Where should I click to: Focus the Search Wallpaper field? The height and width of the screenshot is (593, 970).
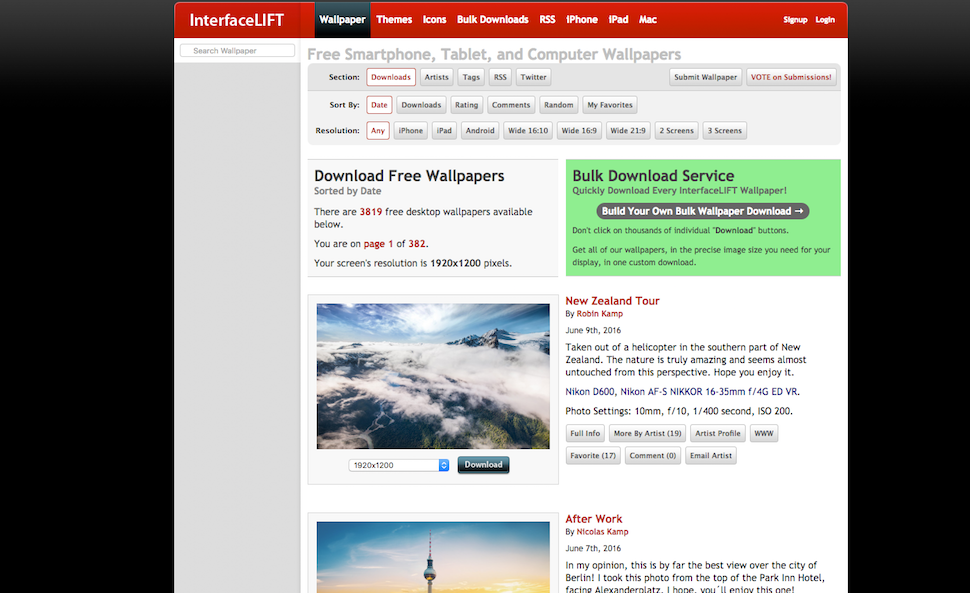coord(237,51)
